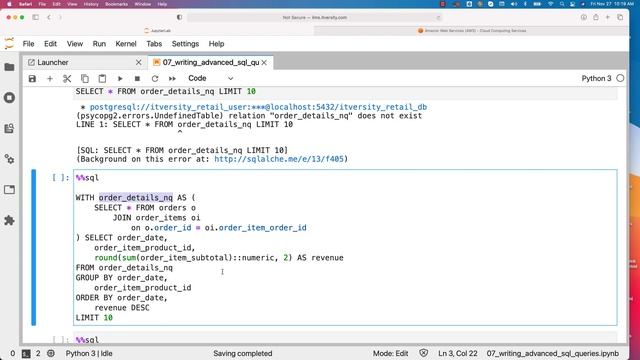The width and height of the screenshot is (640, 360).
Task: Cut the selected cell using the scissors icon
Action: pyautogui.click(x=67, y=78)
